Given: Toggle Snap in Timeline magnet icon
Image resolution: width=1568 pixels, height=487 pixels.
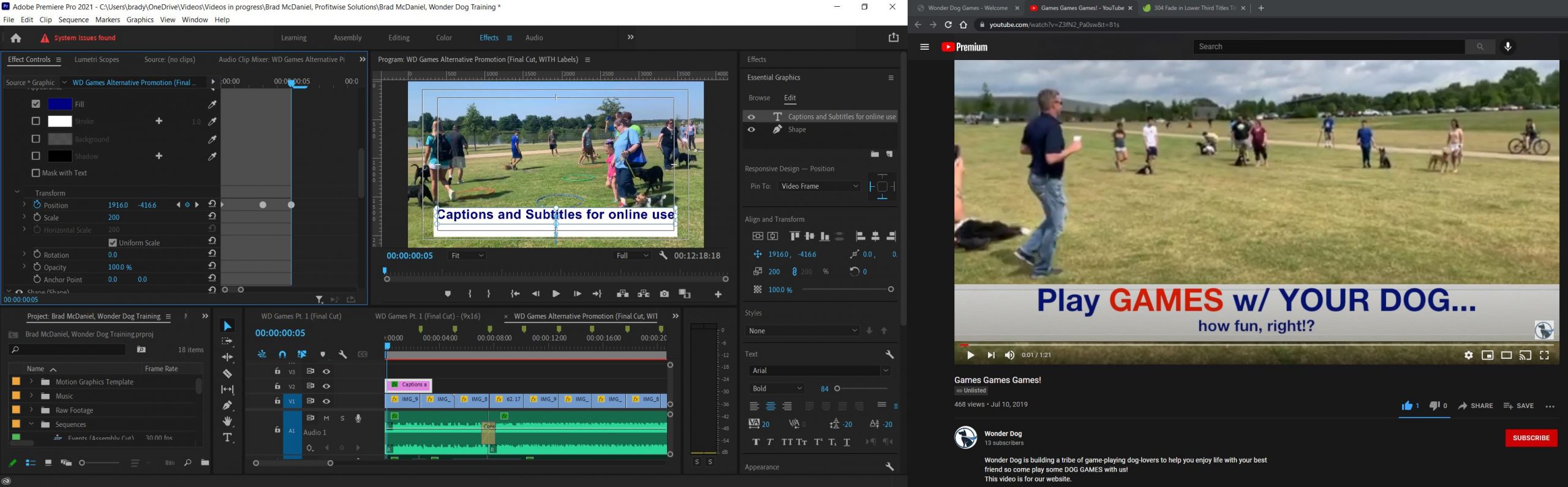Looking at the screenshot, I should tap(282, 354).
